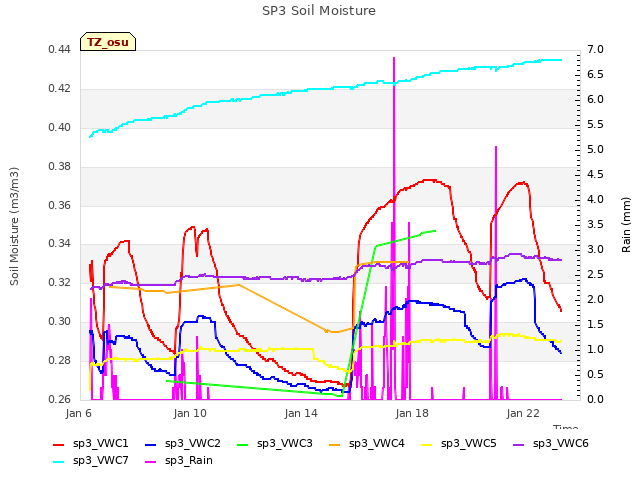Click the sp3_Rain magenta legend swatch

(151, 462)
